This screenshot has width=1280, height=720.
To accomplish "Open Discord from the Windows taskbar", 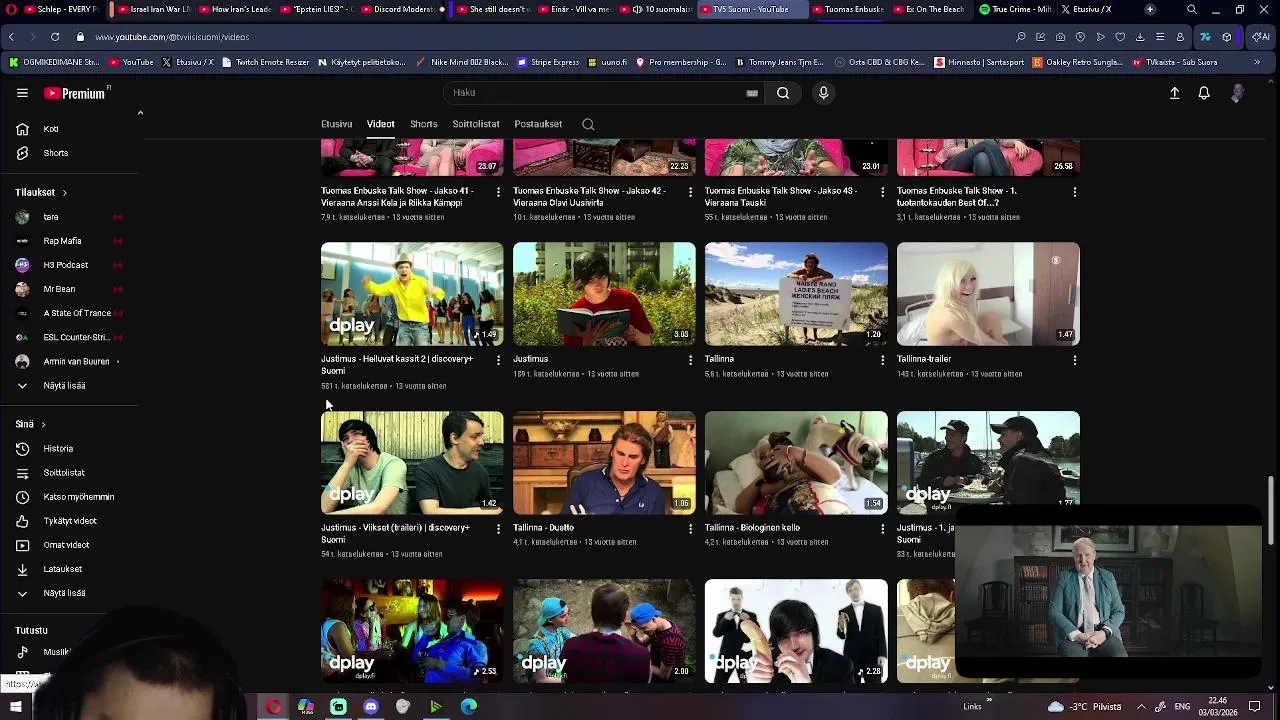I will pyautogui.click(x=371, y=706).
